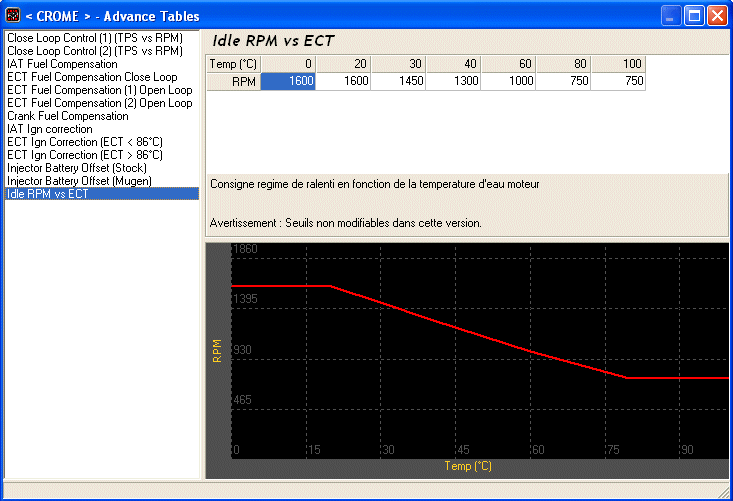Open ECT Fuel Compensation Close Loop table
Screen dimensions: 733x501
[92, 76]
